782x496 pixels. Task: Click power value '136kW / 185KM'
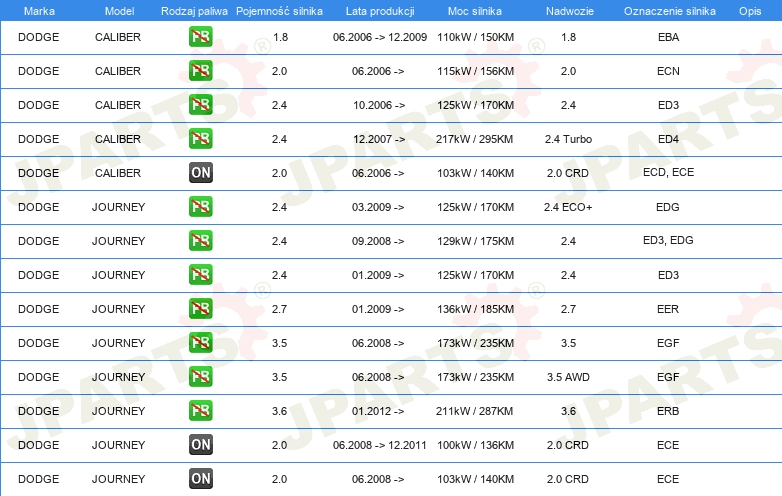tap(475, 309)
